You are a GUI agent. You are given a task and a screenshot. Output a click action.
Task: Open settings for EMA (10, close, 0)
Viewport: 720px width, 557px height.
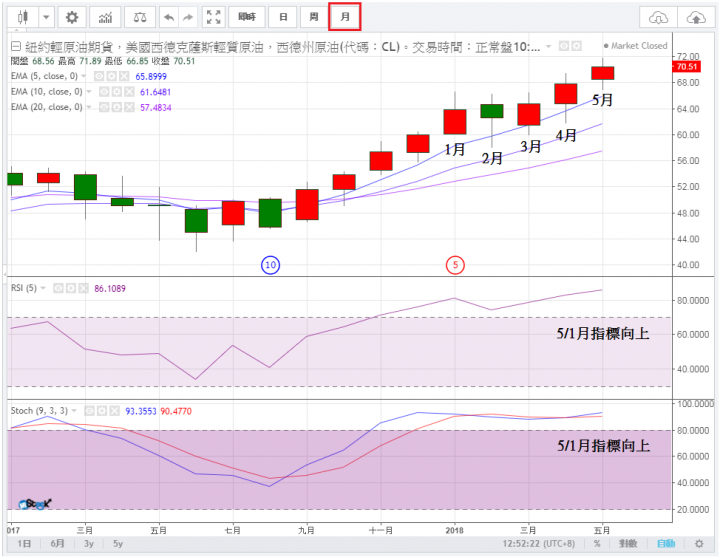click(117, 92)
